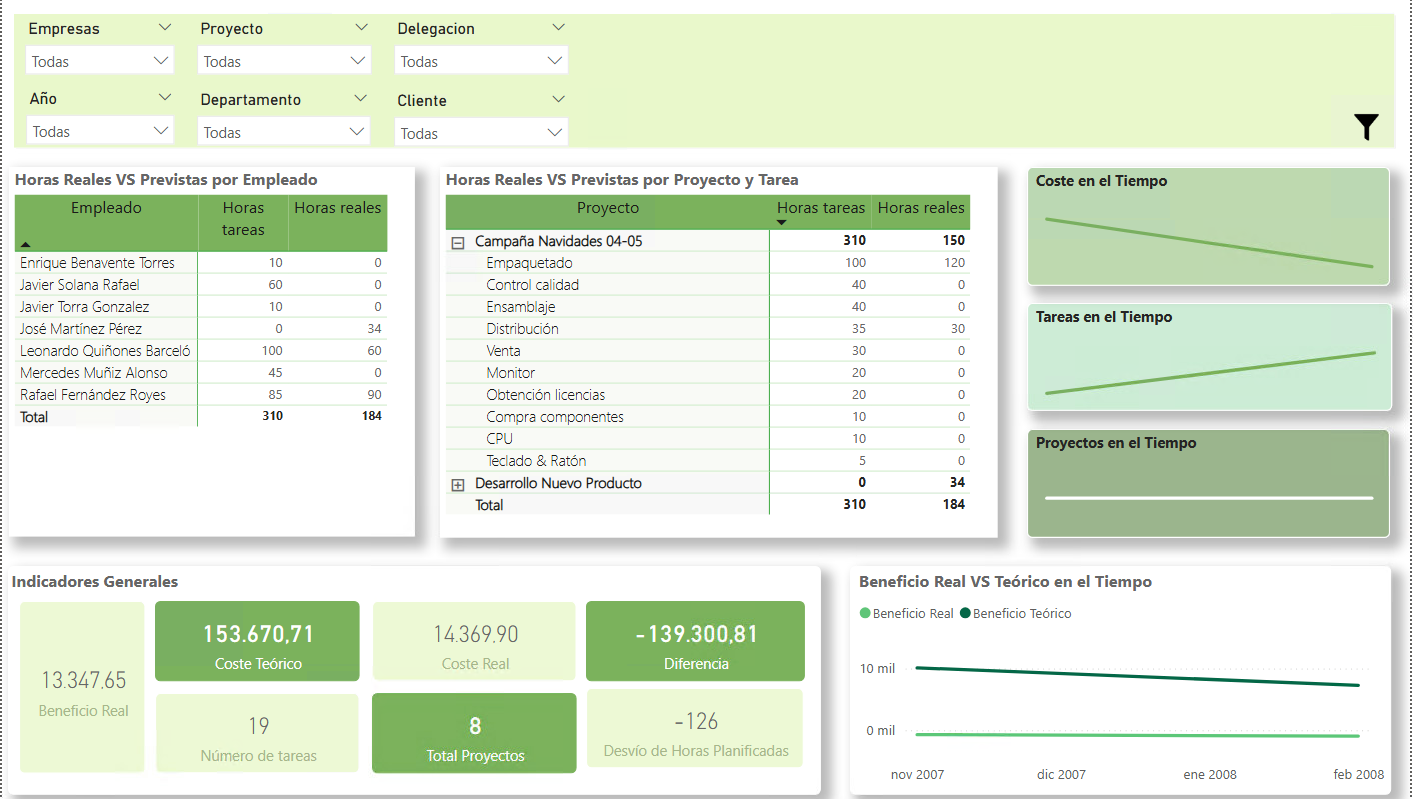
Task: Open the Coste en el Tiempo chart card
Action: pos(1208,227)
